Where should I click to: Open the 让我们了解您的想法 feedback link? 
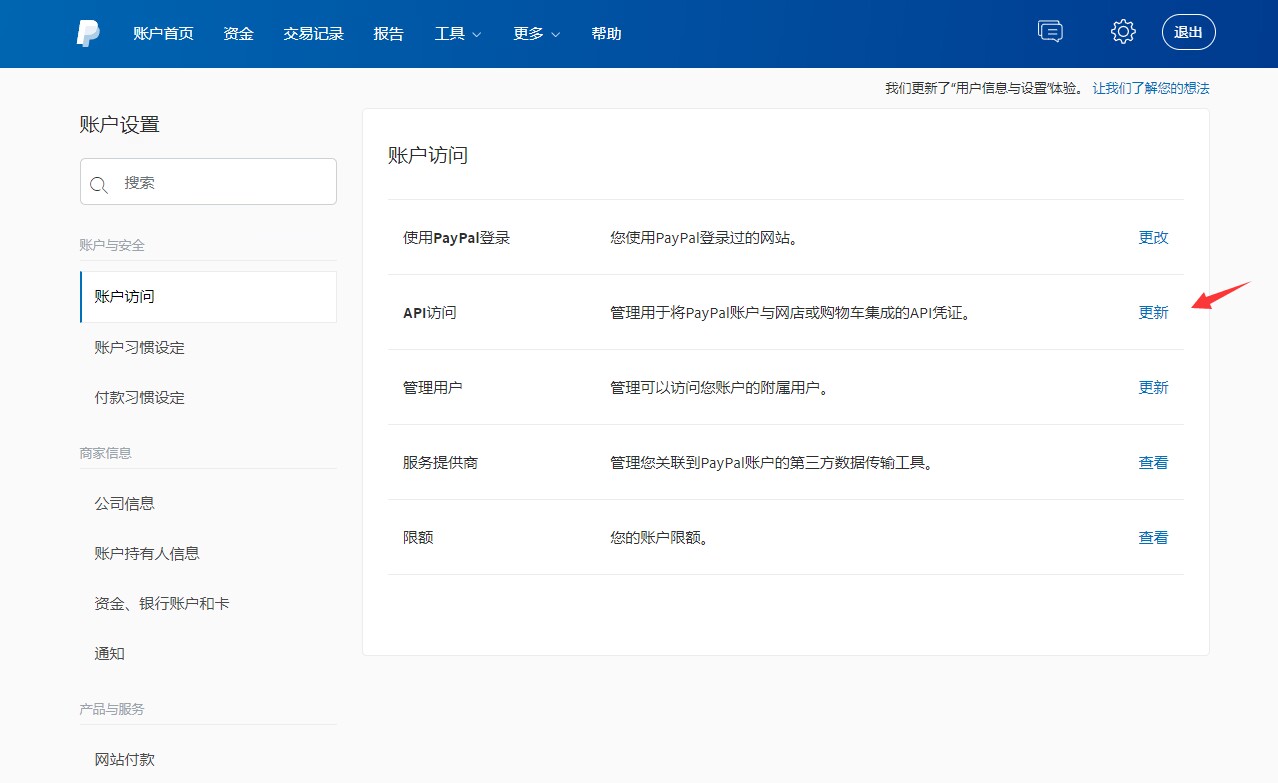(1151, 88)
